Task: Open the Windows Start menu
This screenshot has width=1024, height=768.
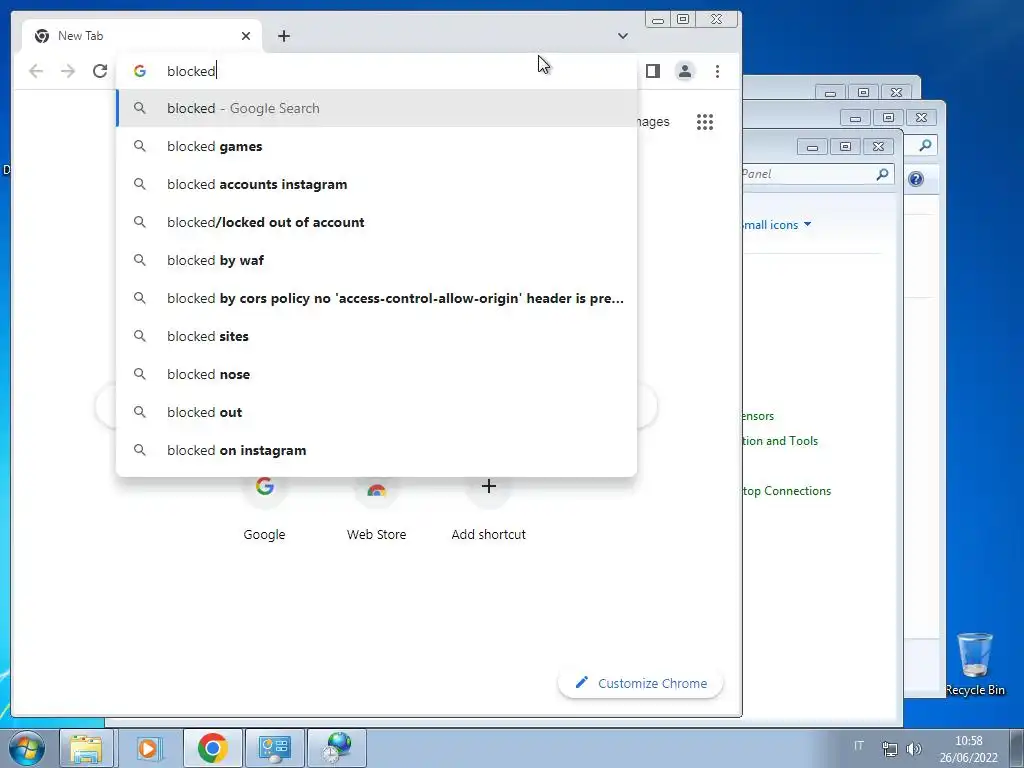Action: (x=26, y=748)
